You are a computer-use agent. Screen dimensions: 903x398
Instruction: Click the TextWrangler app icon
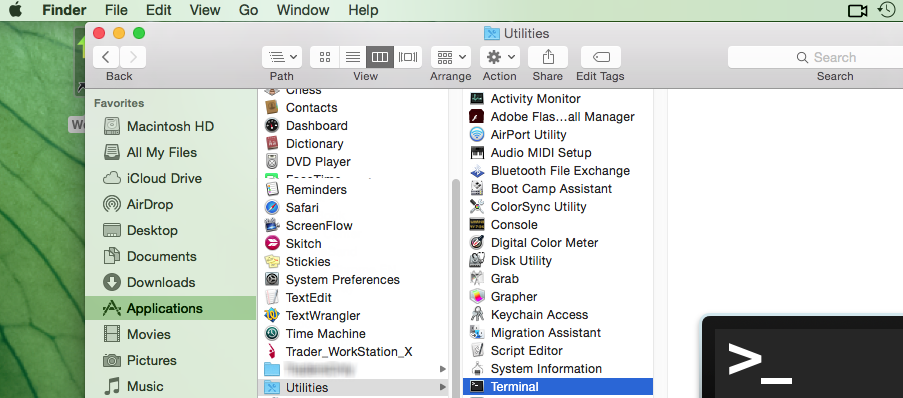point(272,315)
